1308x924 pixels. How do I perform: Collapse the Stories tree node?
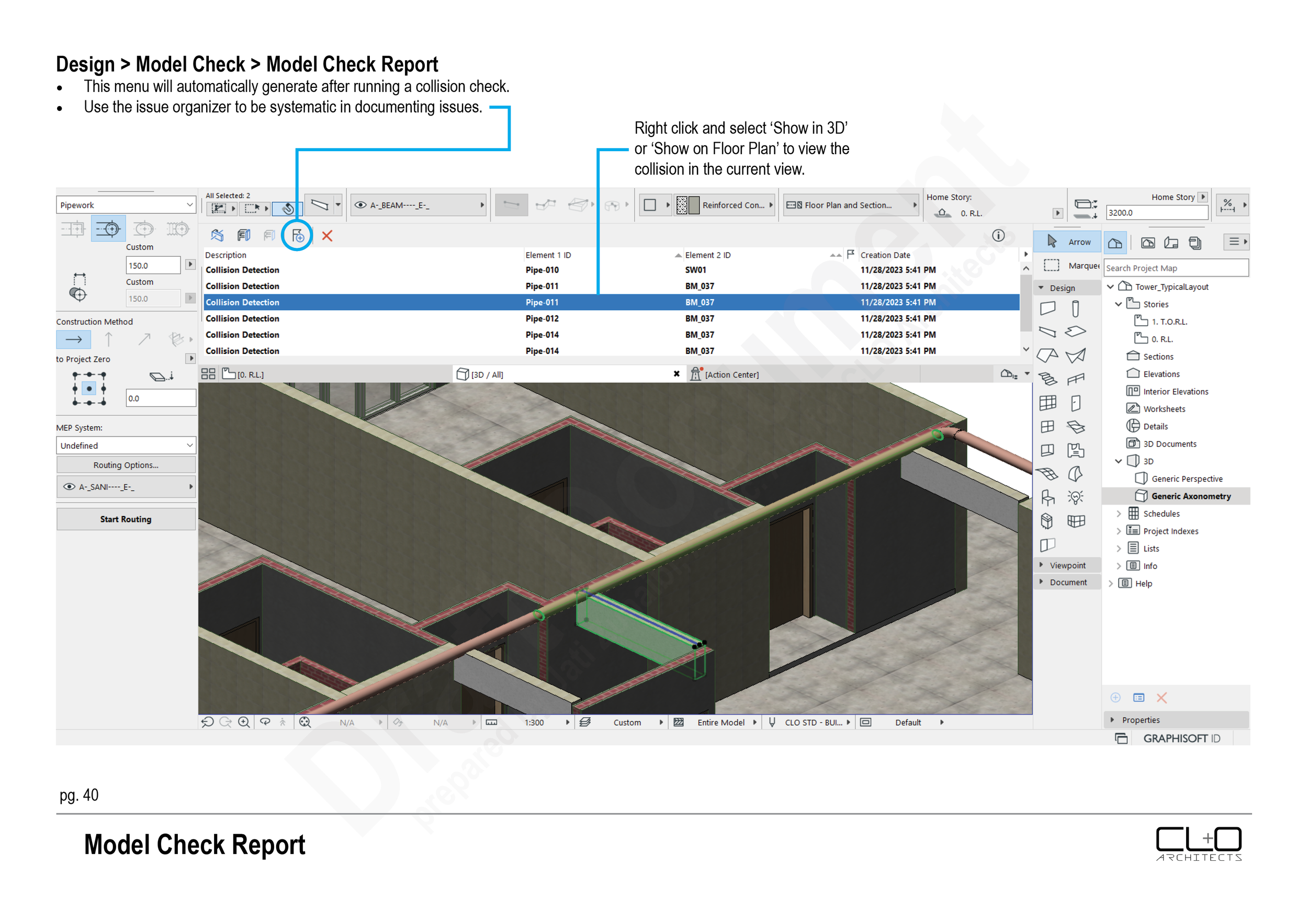[x=1118, y=304]
